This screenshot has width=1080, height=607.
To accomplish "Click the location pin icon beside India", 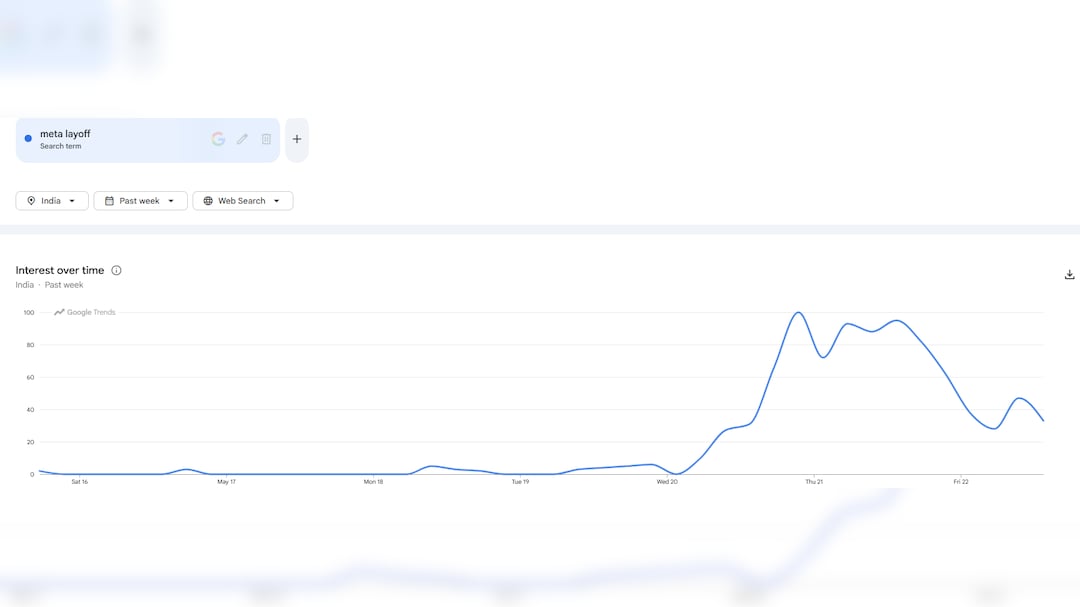I will [31, 200].
